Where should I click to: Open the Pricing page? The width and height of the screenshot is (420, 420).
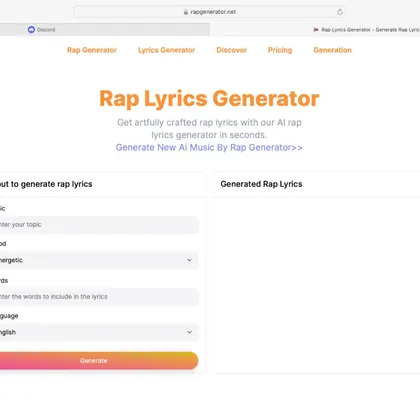[280, 50]
